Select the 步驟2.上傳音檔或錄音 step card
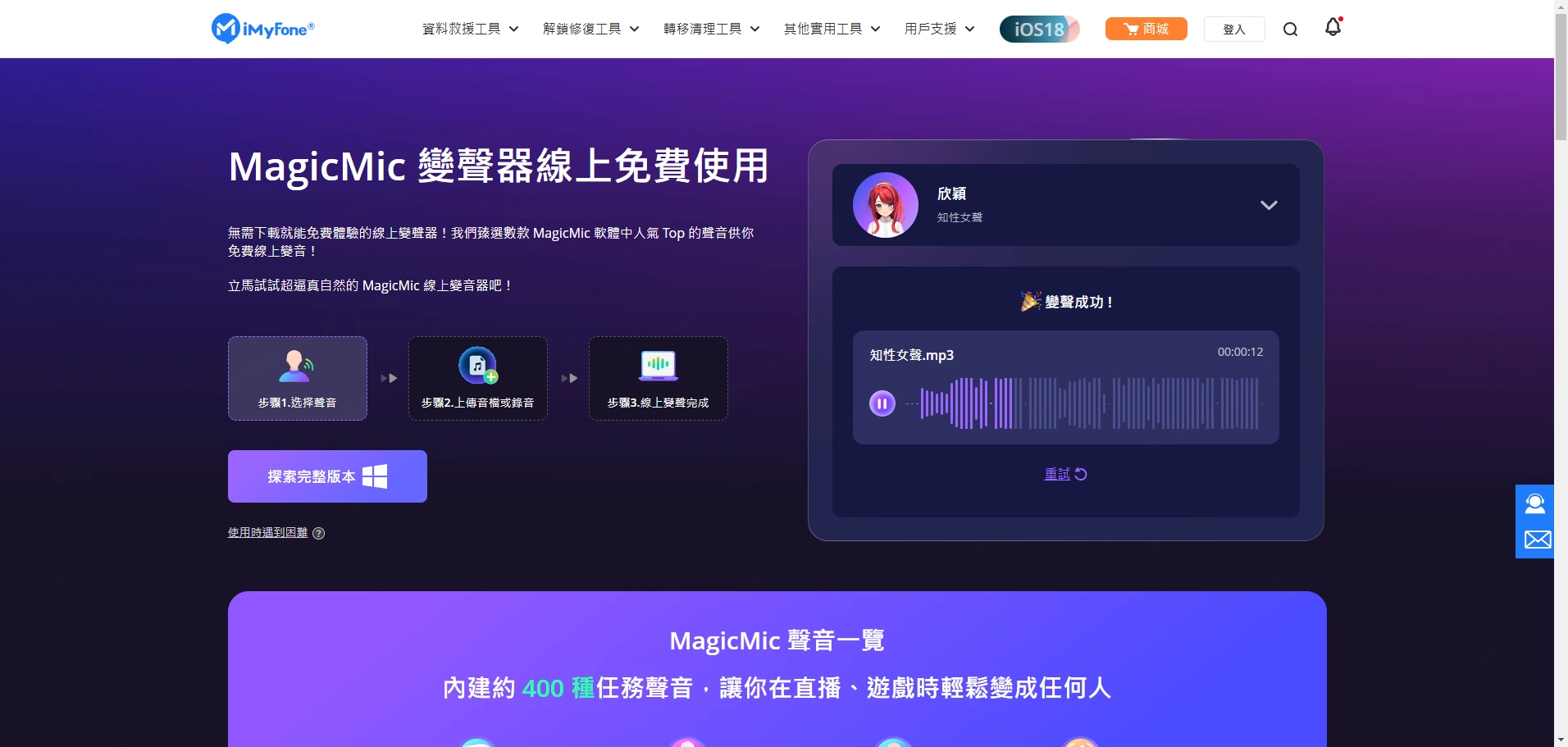 pyautogui.click(x=478, y=378)
